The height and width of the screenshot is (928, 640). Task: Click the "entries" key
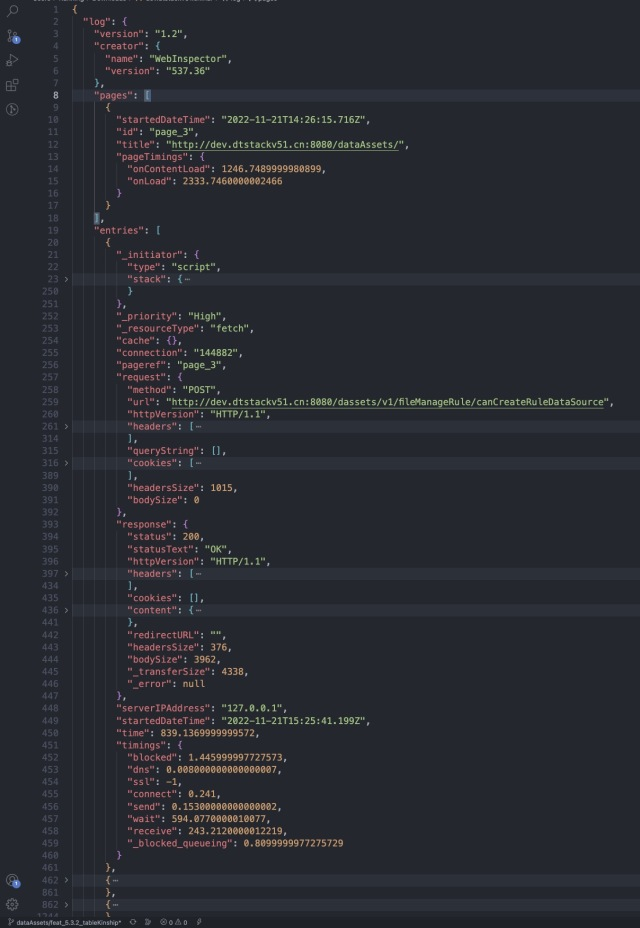[119, 230]
